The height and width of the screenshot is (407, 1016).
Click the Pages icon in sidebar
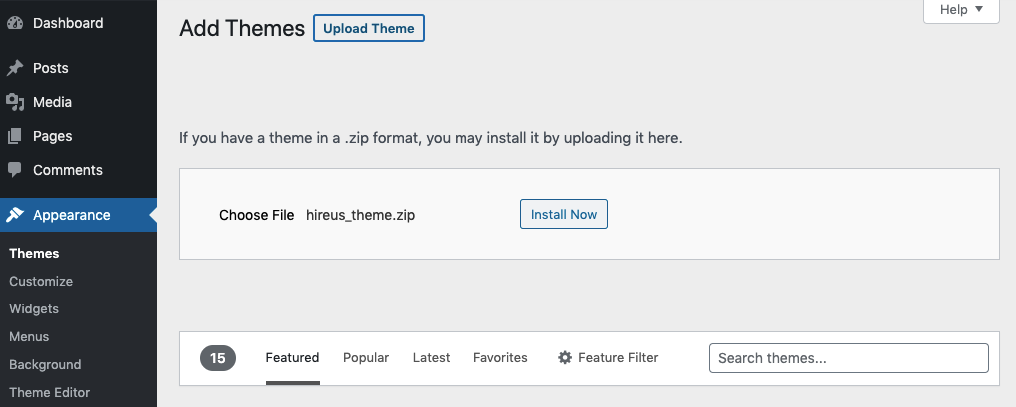pyautogui.click(x=15, y=136)
